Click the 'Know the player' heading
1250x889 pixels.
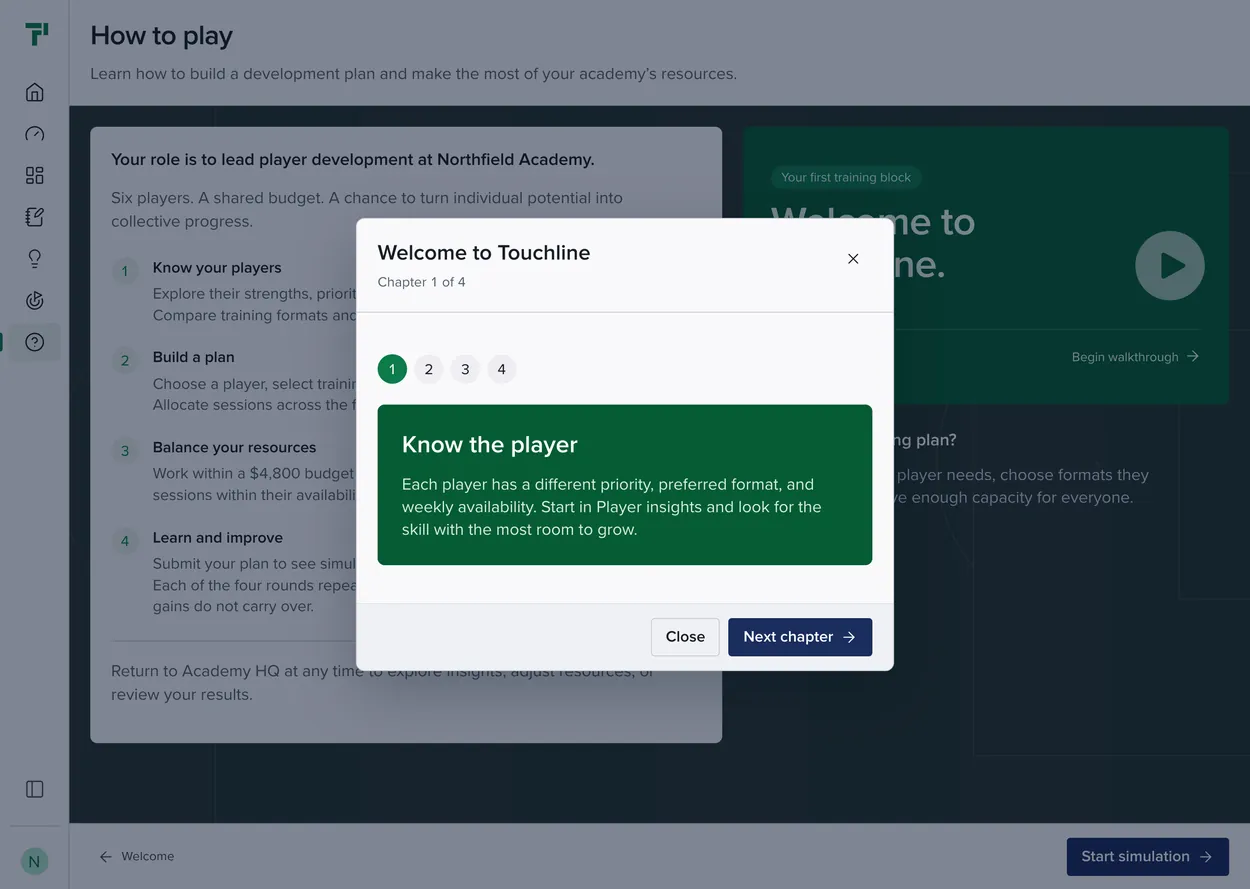pos(490,445)
